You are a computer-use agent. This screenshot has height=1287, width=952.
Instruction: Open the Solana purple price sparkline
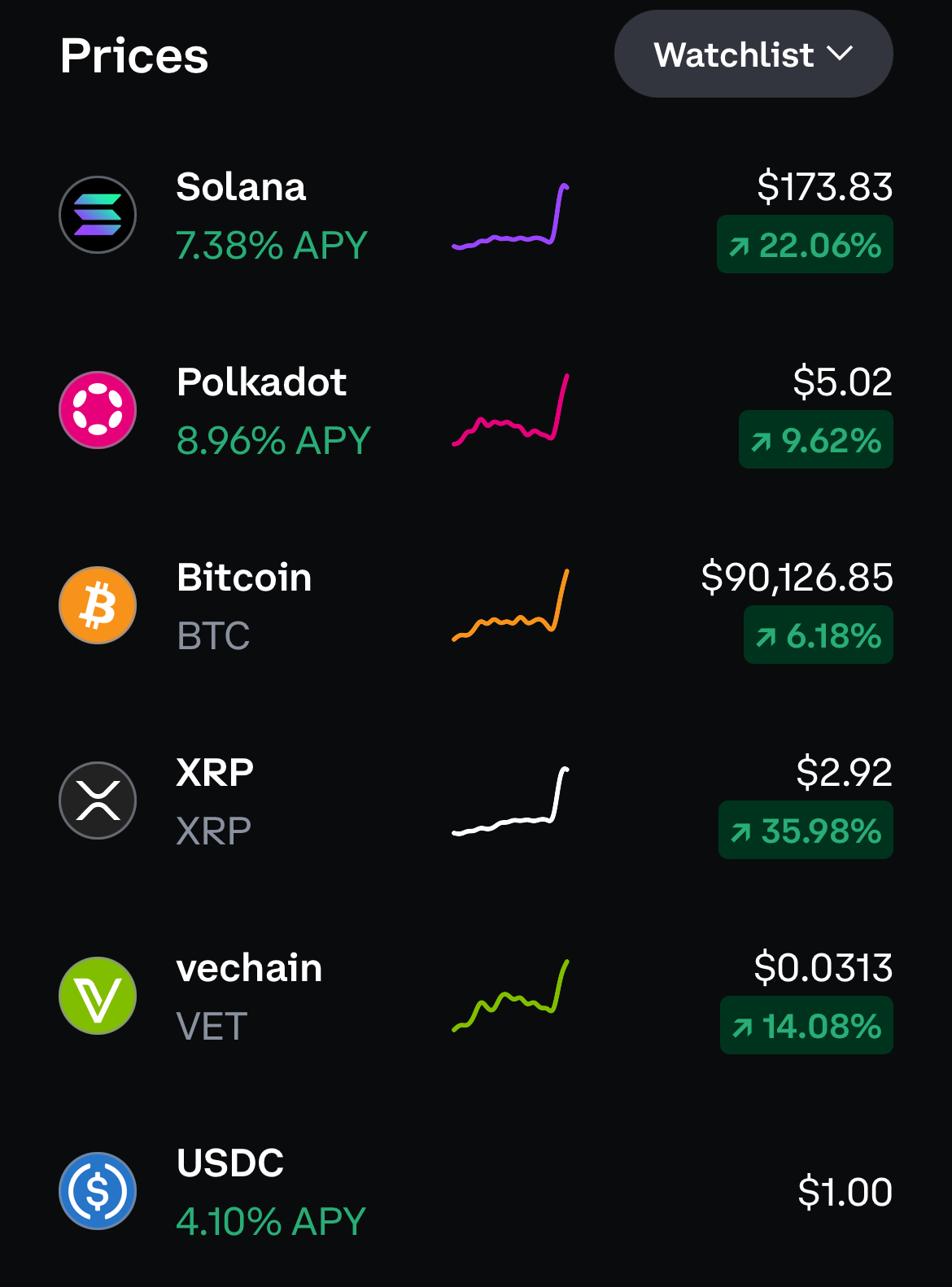[x=511, y=216]
